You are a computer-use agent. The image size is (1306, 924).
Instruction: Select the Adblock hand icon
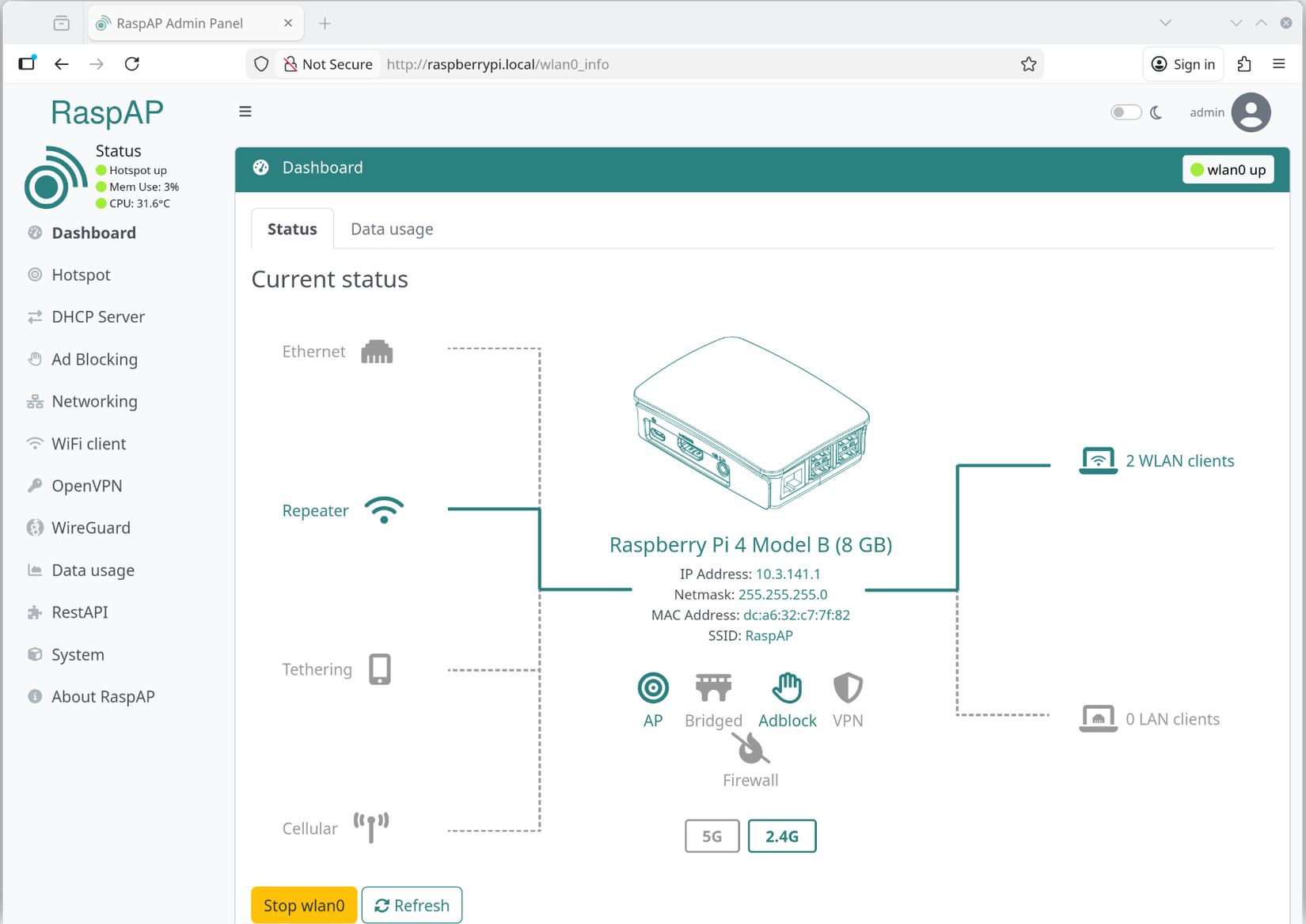(787, 687)
